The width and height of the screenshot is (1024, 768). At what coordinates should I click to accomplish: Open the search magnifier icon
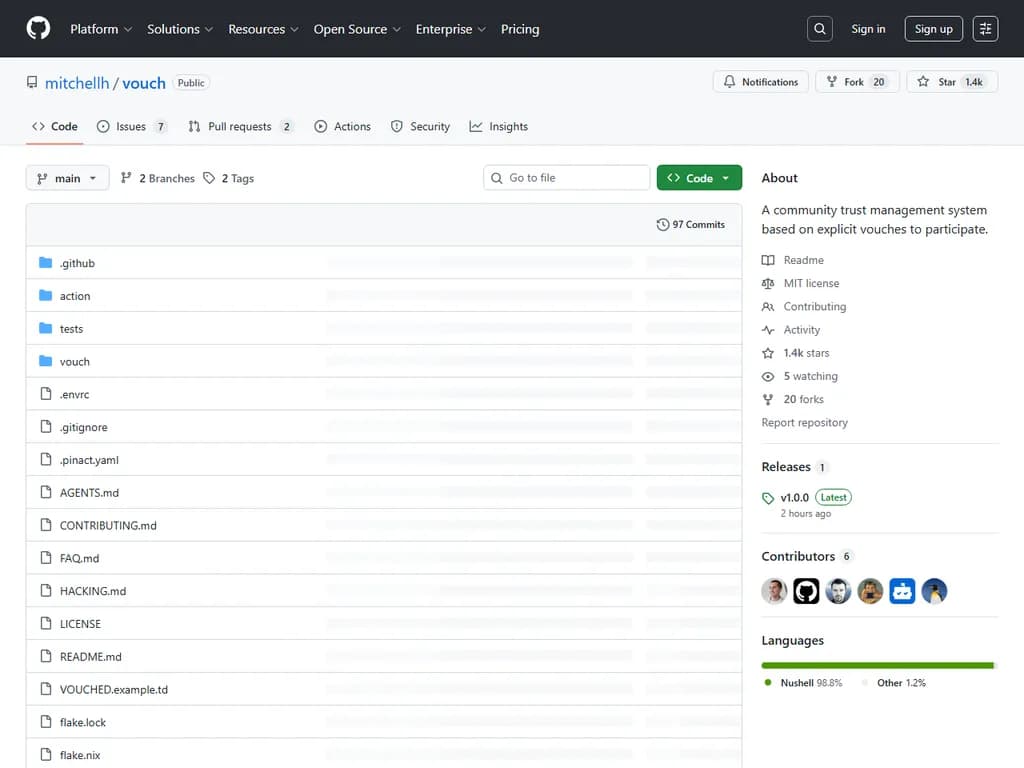click(x=820, y=29)
